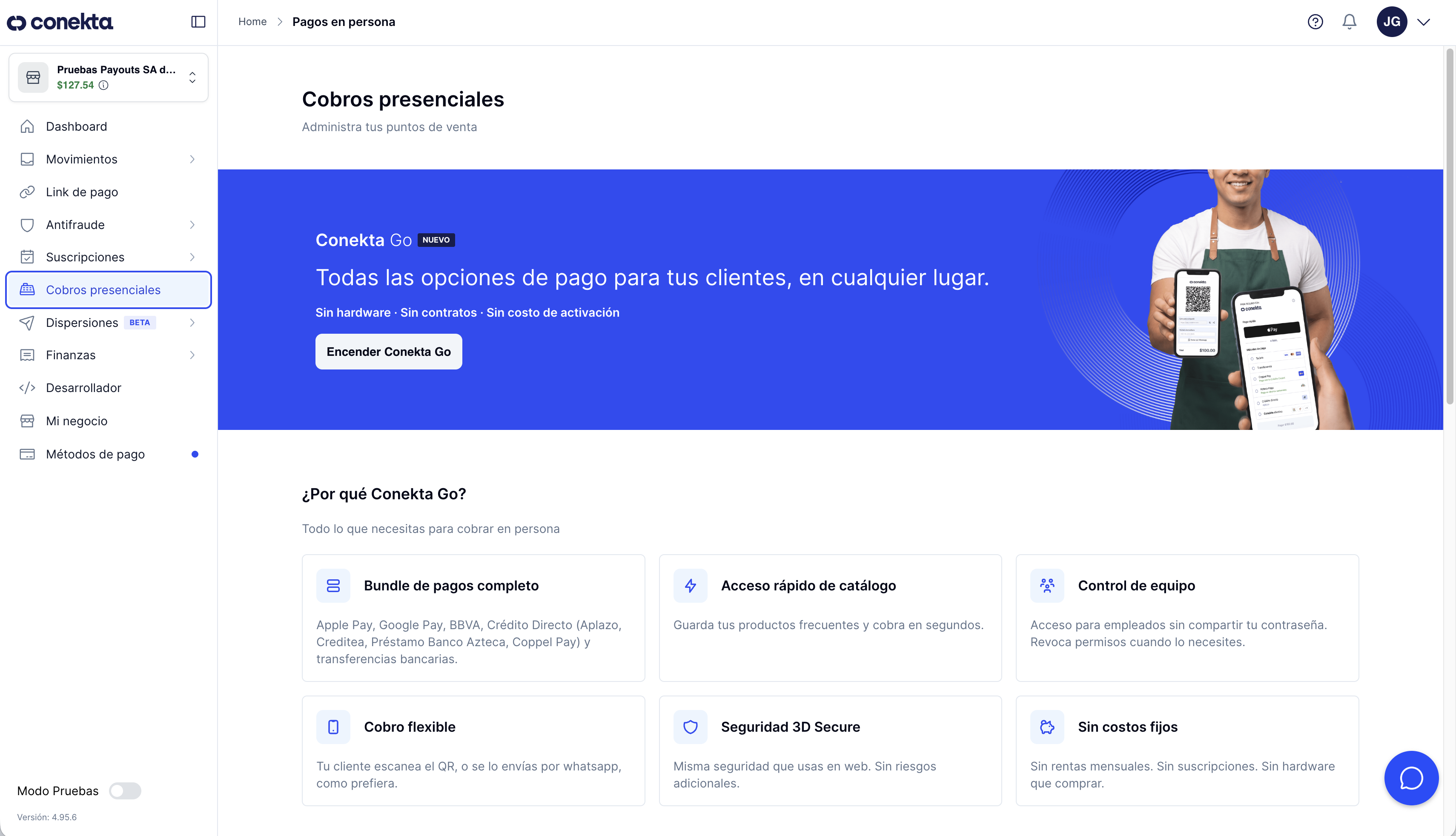The width and height of the screenshot is (1456, 836).
Task: Expand the Finanzas submenu chevron
Action: 192,355
